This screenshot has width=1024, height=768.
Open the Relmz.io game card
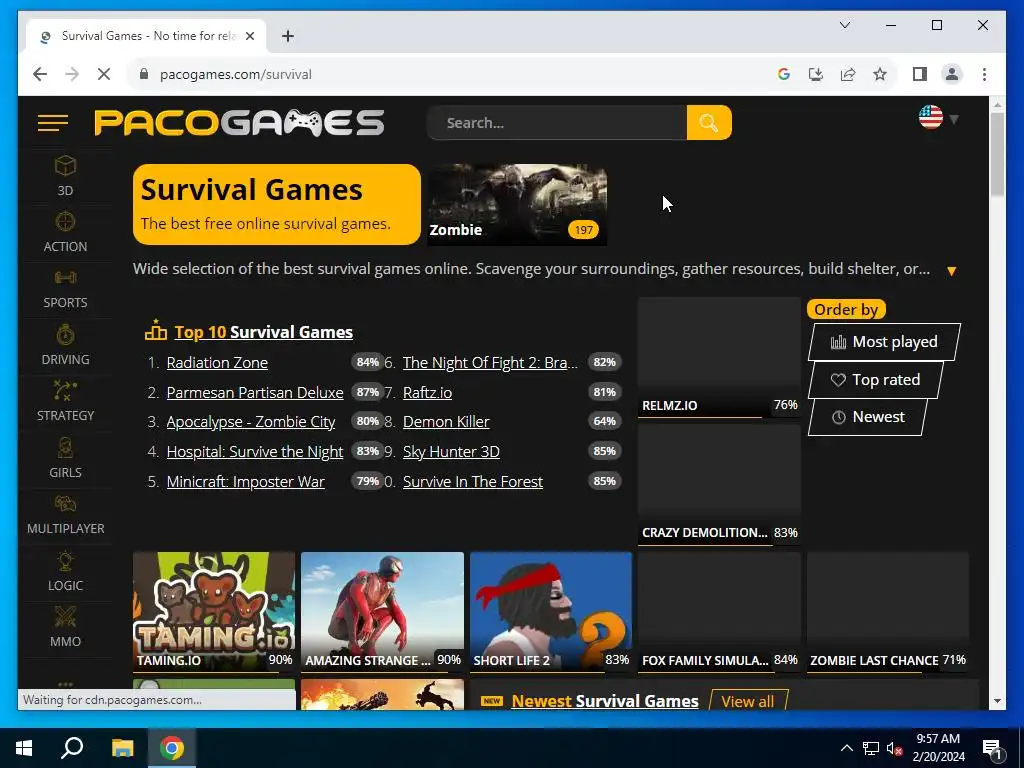[719, 357]
